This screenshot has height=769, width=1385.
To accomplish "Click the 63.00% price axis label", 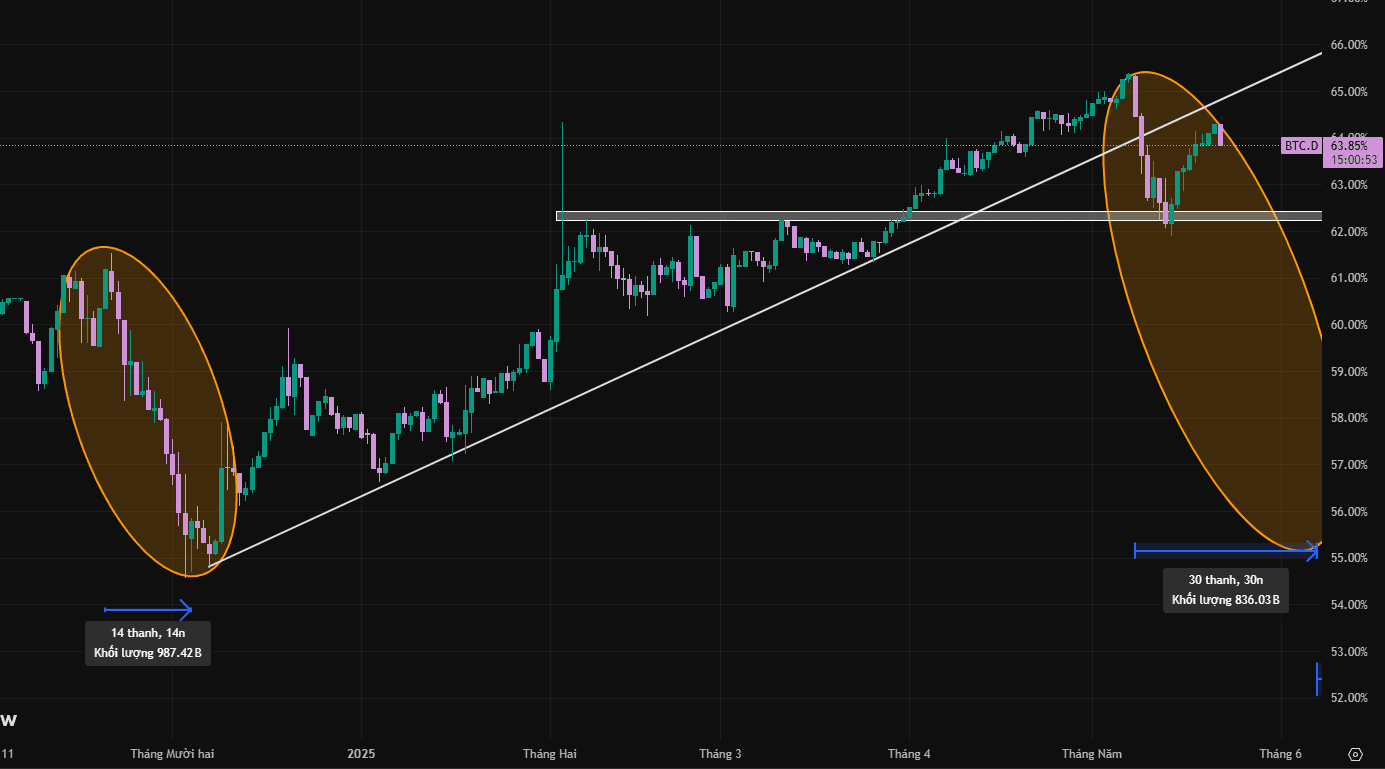I will 1349,185.
